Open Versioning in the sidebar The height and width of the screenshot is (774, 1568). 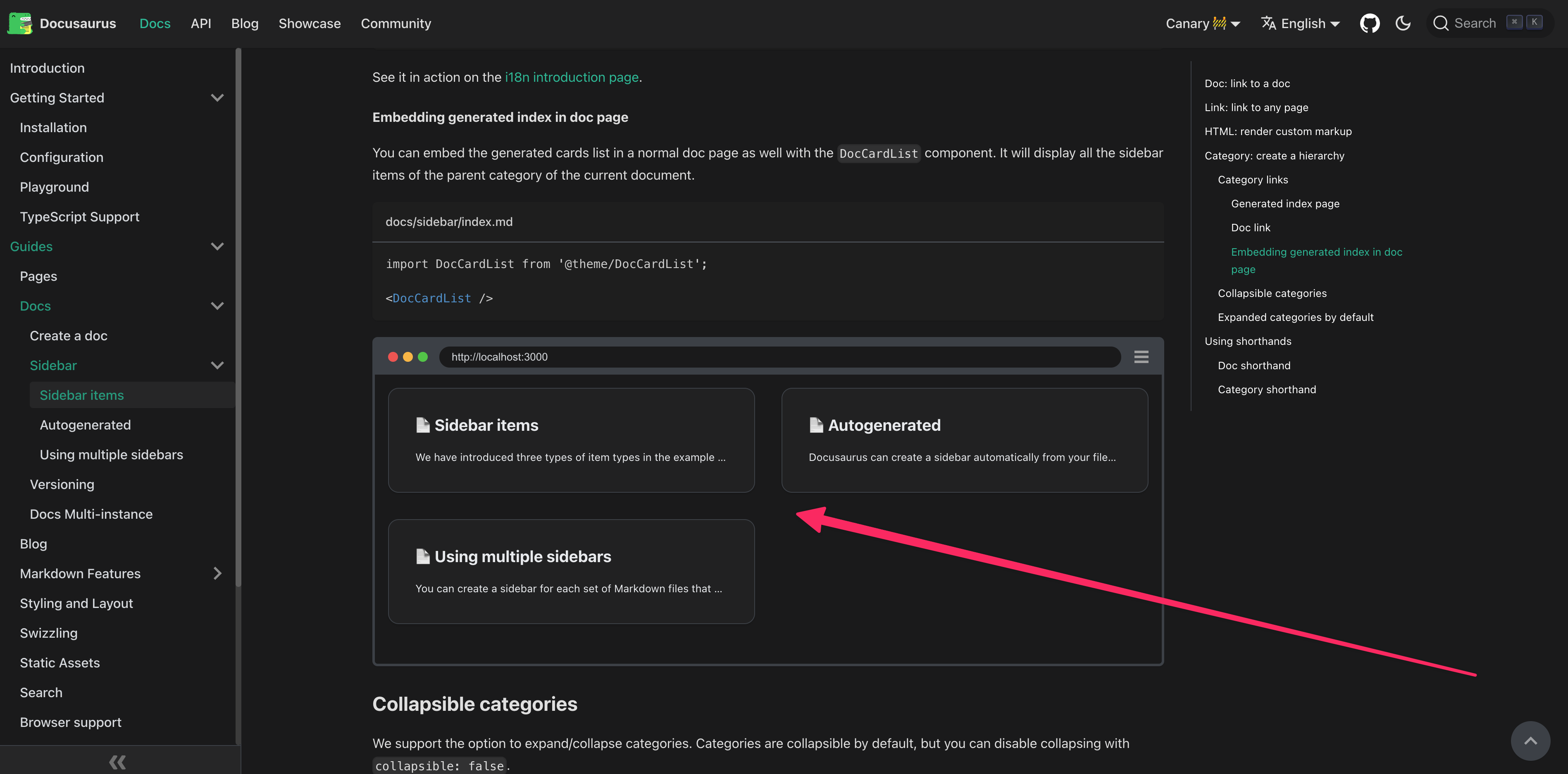tap(62, 485)
